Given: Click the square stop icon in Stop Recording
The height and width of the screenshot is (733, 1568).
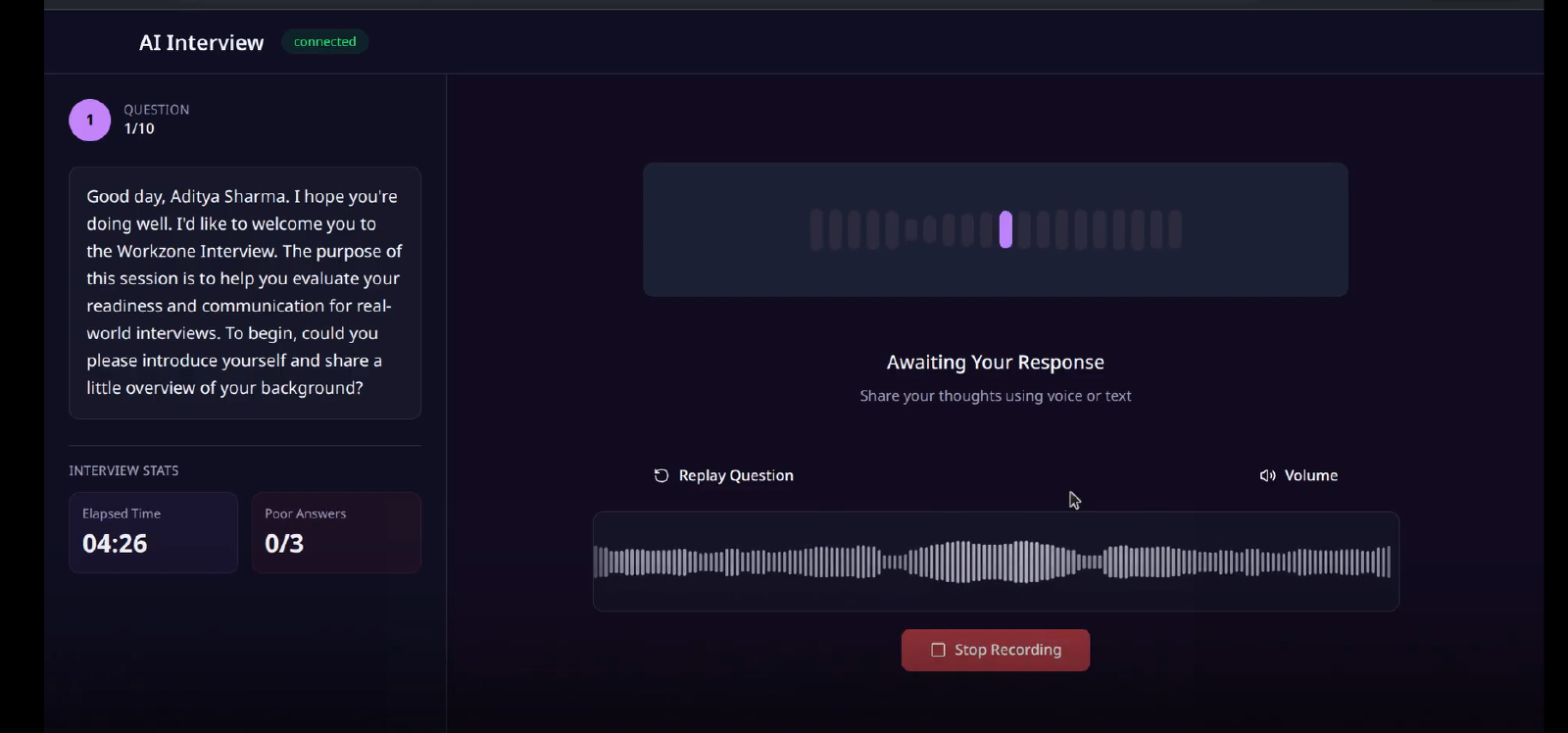Looking at the screenshot, I should coord(938,650).
